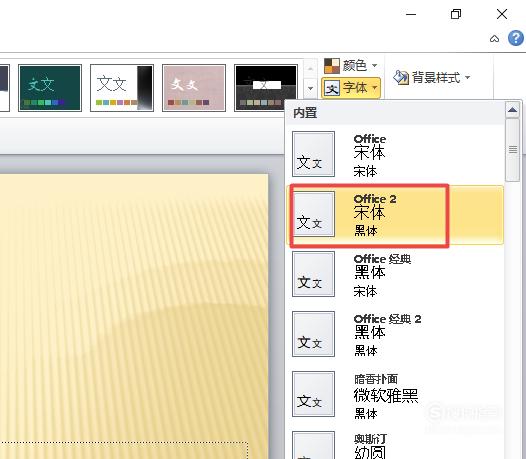Screen dimensions: 526x459
Task: Expand the theme gallery down arrow
Action: pyautogui.click(x=310, y=89)
